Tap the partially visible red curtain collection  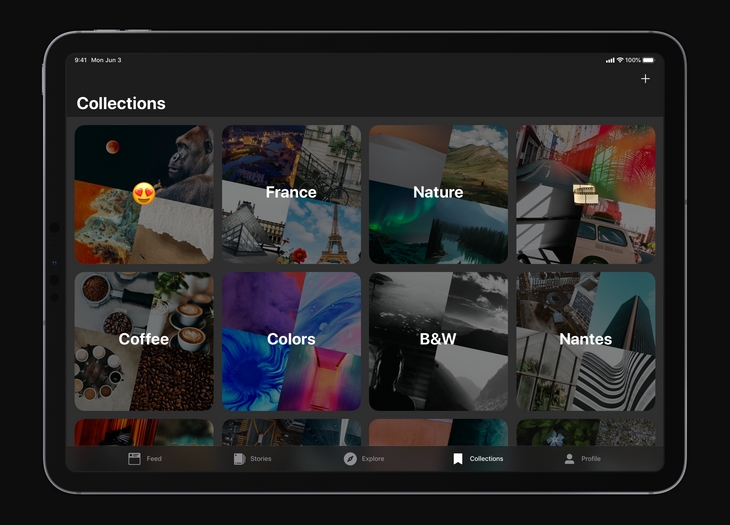[144, 432]
